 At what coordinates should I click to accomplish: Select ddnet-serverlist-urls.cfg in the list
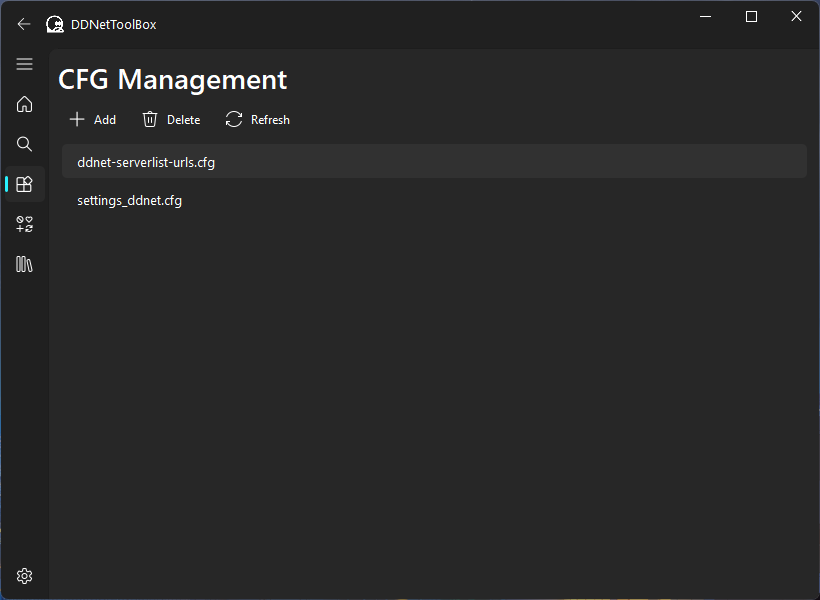434,162
